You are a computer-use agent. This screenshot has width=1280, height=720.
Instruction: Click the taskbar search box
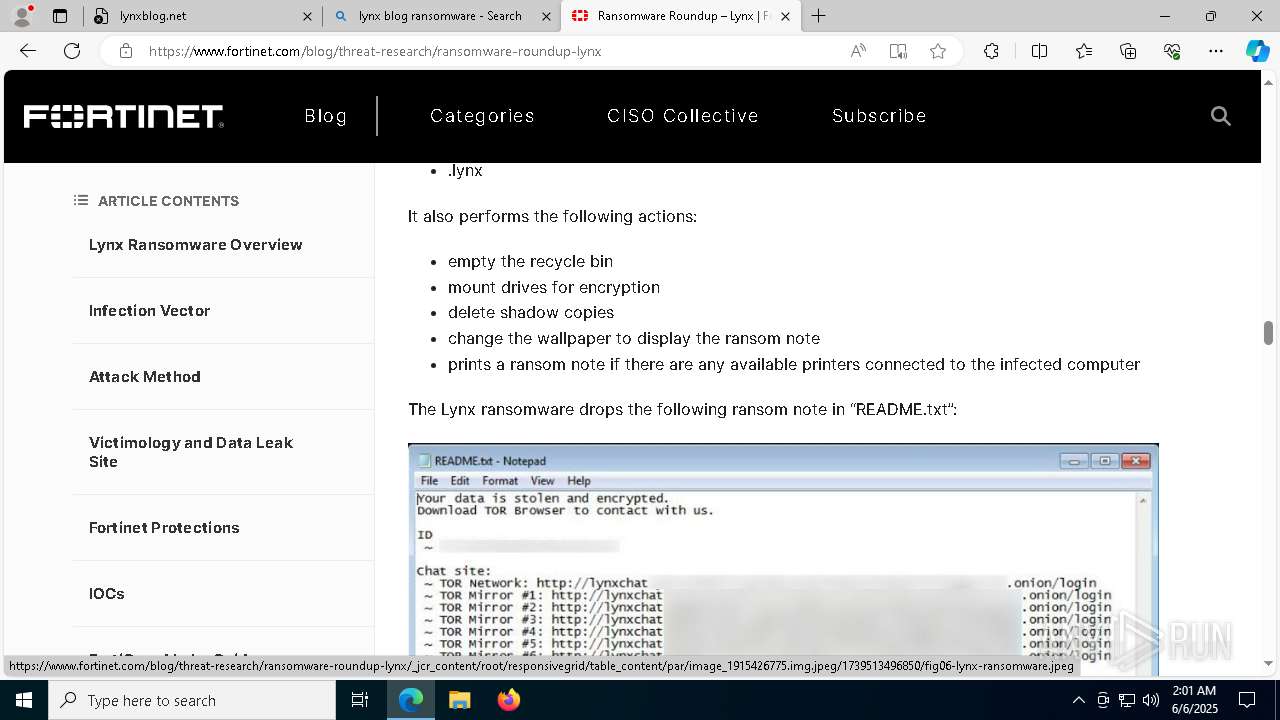click(x=192, y=700)
